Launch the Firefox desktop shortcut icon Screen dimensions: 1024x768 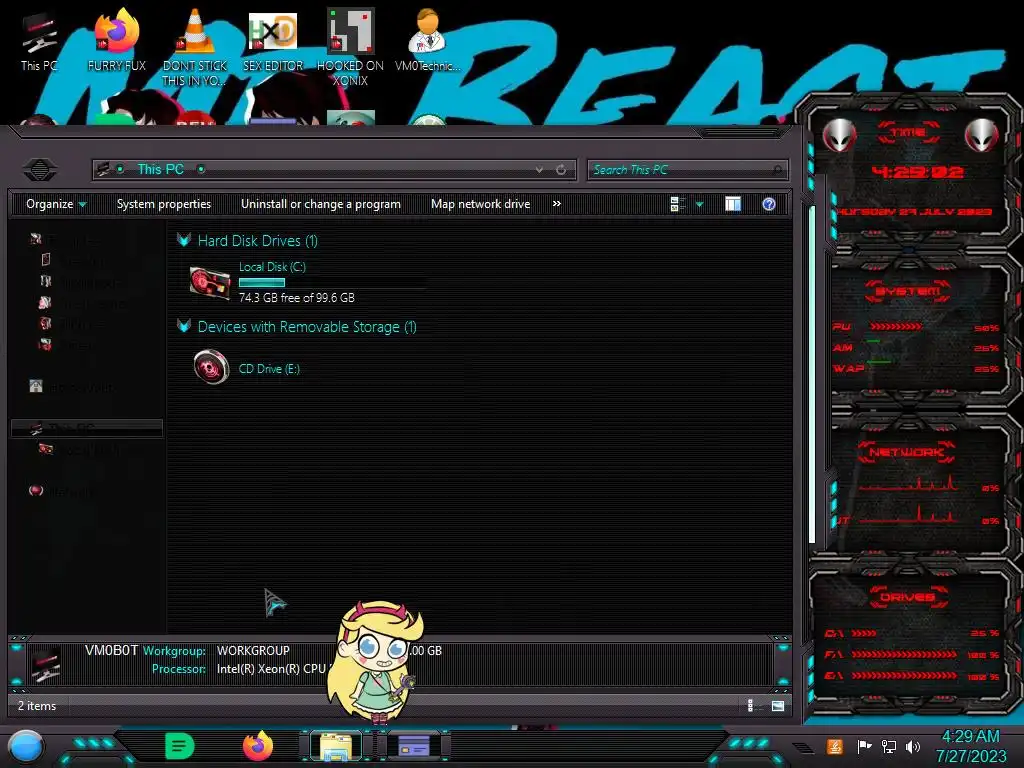(116, 31)
